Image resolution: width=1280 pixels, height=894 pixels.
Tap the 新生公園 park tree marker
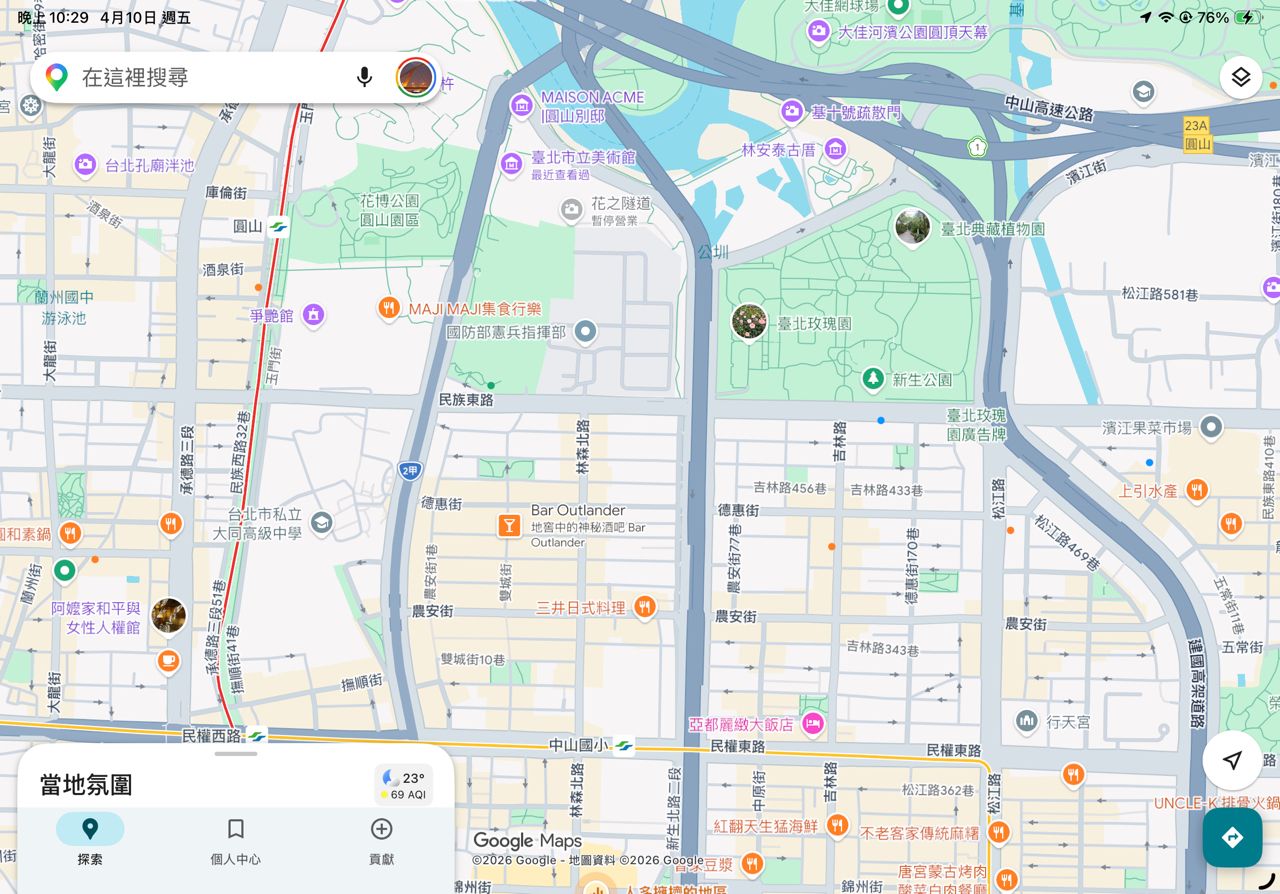(873, 379)
